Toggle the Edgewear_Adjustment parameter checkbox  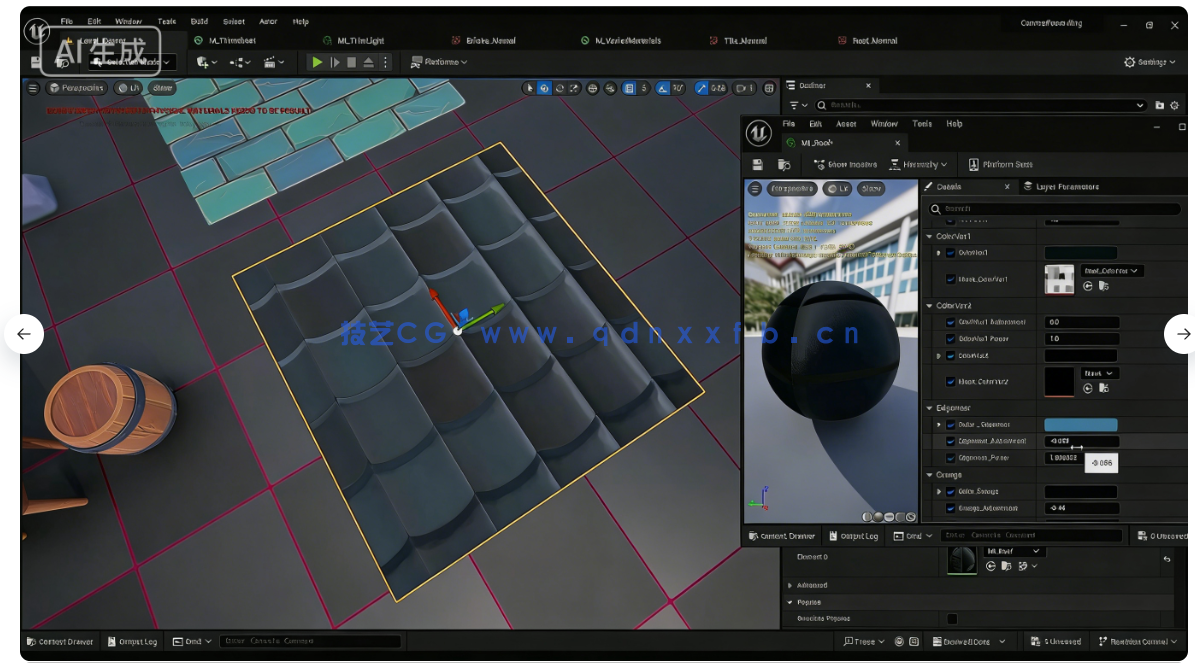[950, 440]
